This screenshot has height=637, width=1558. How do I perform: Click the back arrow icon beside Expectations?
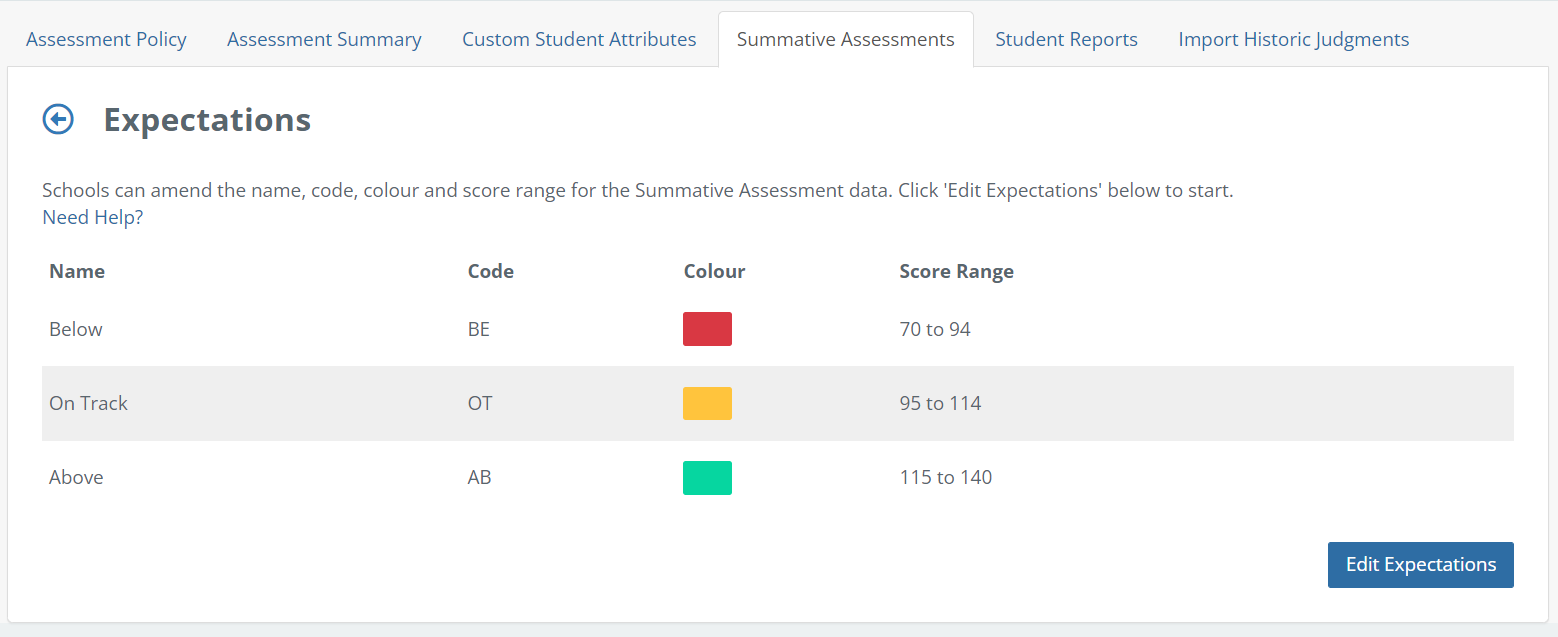coord(58,120)
